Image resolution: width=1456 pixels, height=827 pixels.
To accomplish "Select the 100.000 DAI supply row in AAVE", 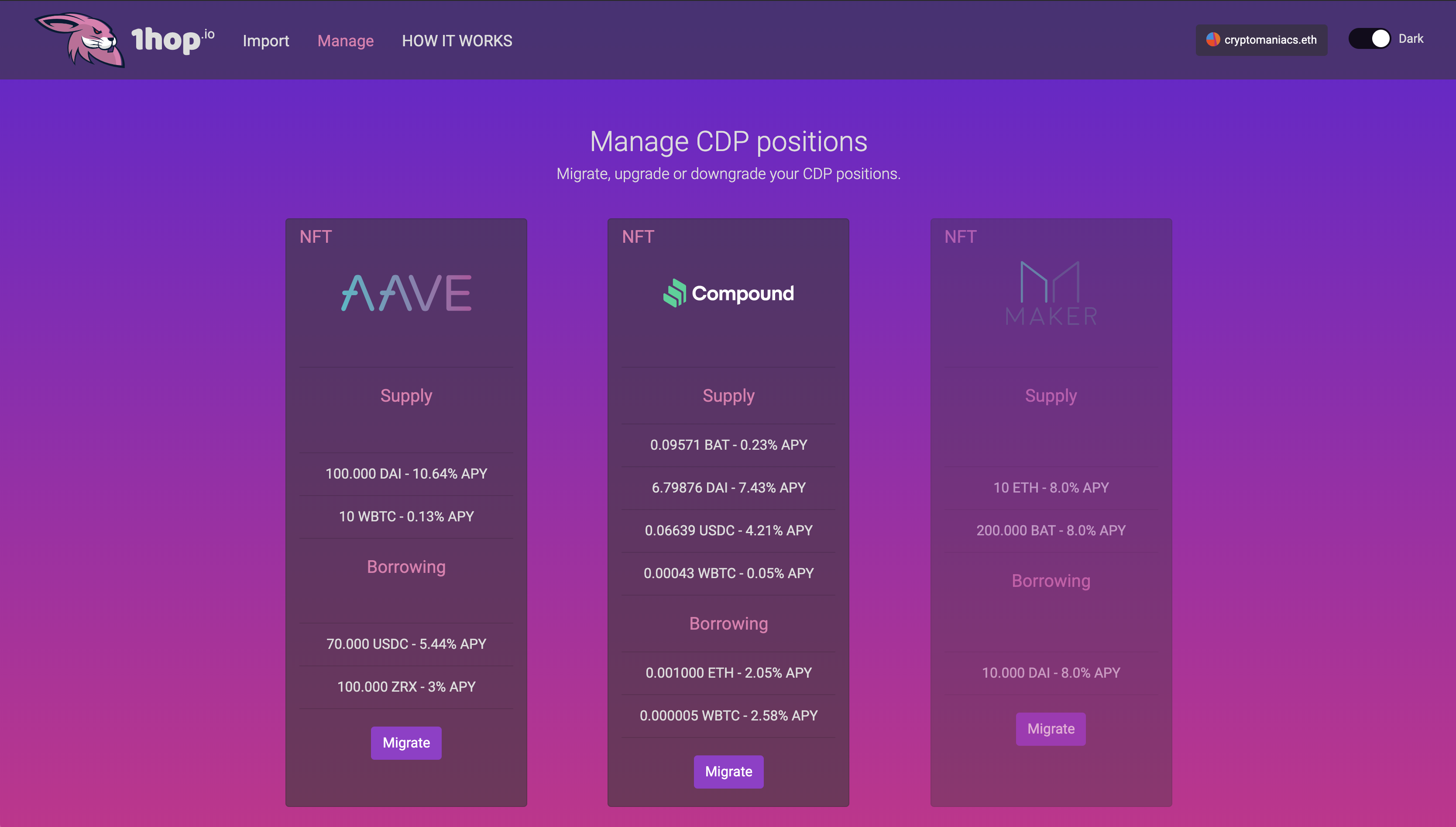I will coord(406,474).
